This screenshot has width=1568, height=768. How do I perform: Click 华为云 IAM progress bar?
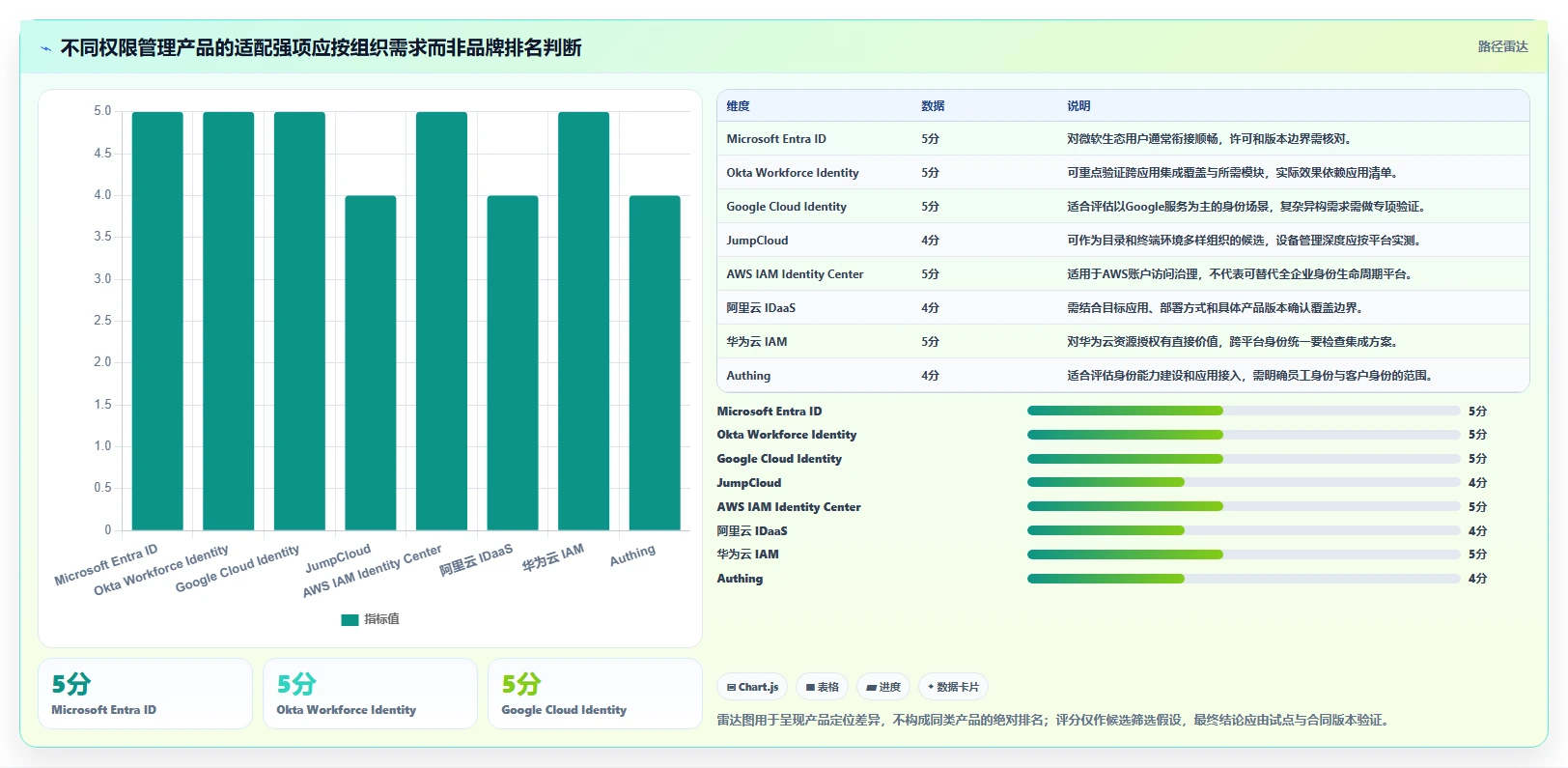pyautogui.click(x=1244, y=555)
